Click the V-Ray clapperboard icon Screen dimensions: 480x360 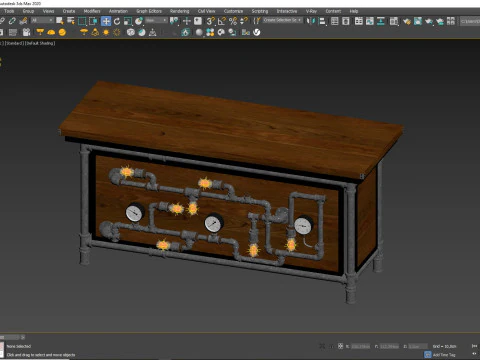[x=26, y=32]
